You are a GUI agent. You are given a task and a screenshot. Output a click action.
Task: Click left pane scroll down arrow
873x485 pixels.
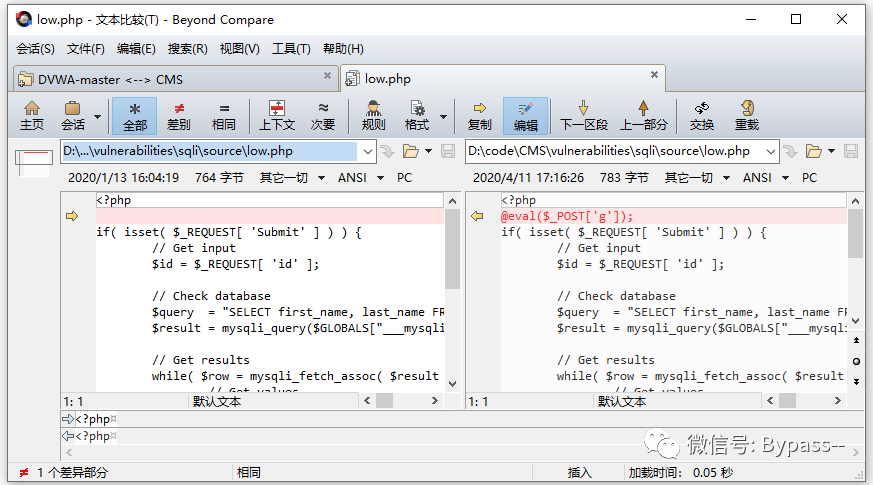pyautogui.click(x=453, y=384)
